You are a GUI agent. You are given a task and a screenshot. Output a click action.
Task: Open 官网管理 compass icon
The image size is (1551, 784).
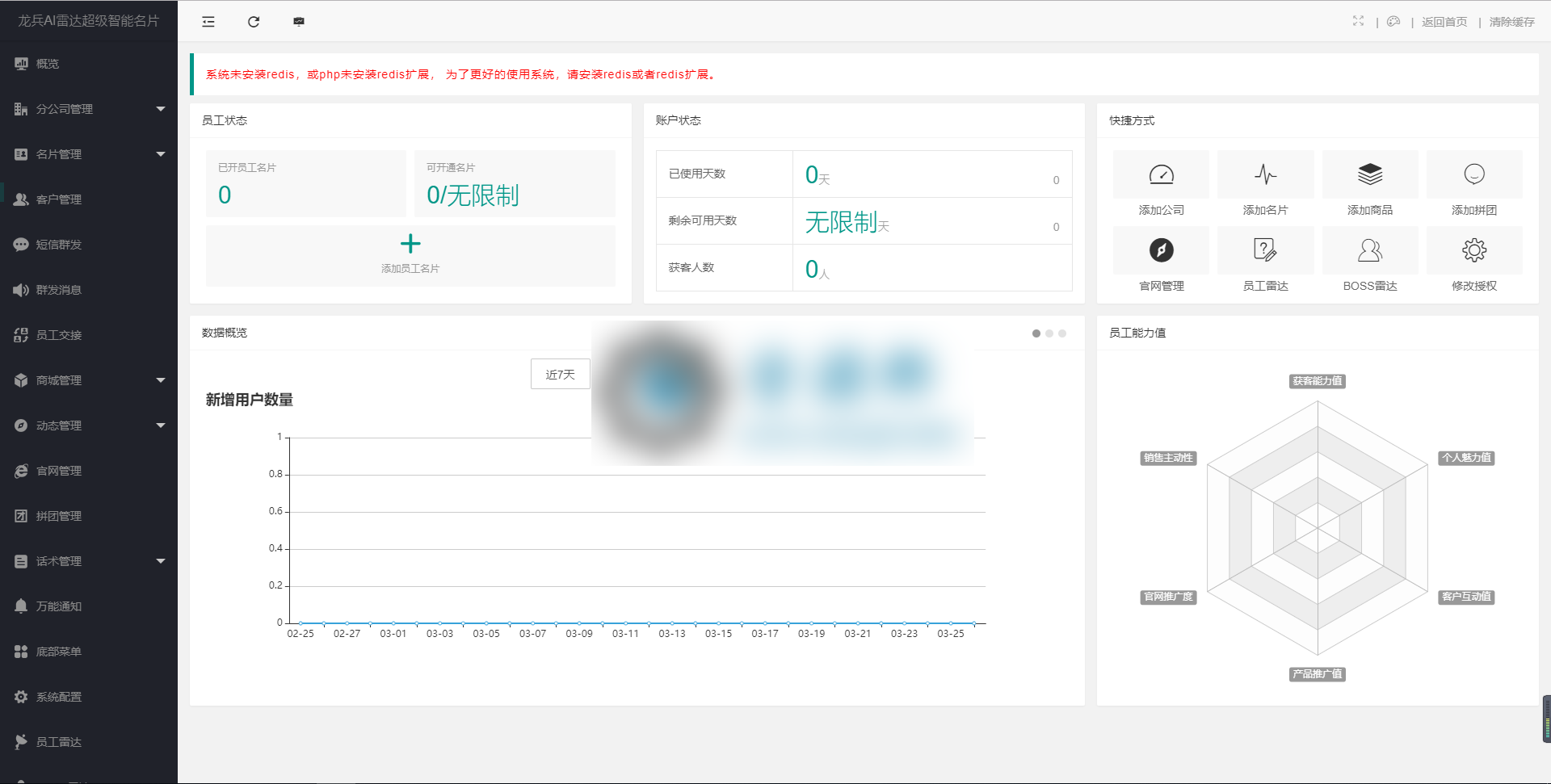pos(1161,250)
